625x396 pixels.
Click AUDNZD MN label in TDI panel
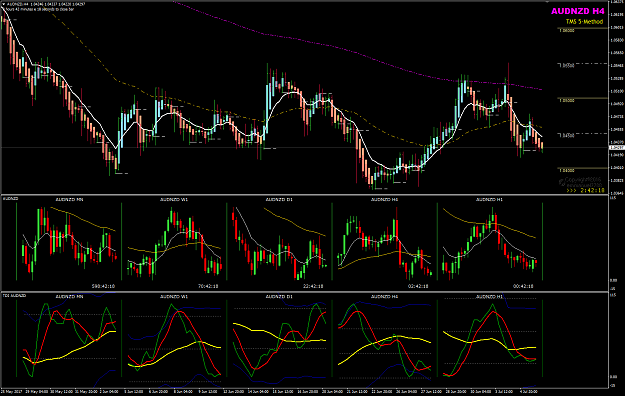tap(69, 297)
